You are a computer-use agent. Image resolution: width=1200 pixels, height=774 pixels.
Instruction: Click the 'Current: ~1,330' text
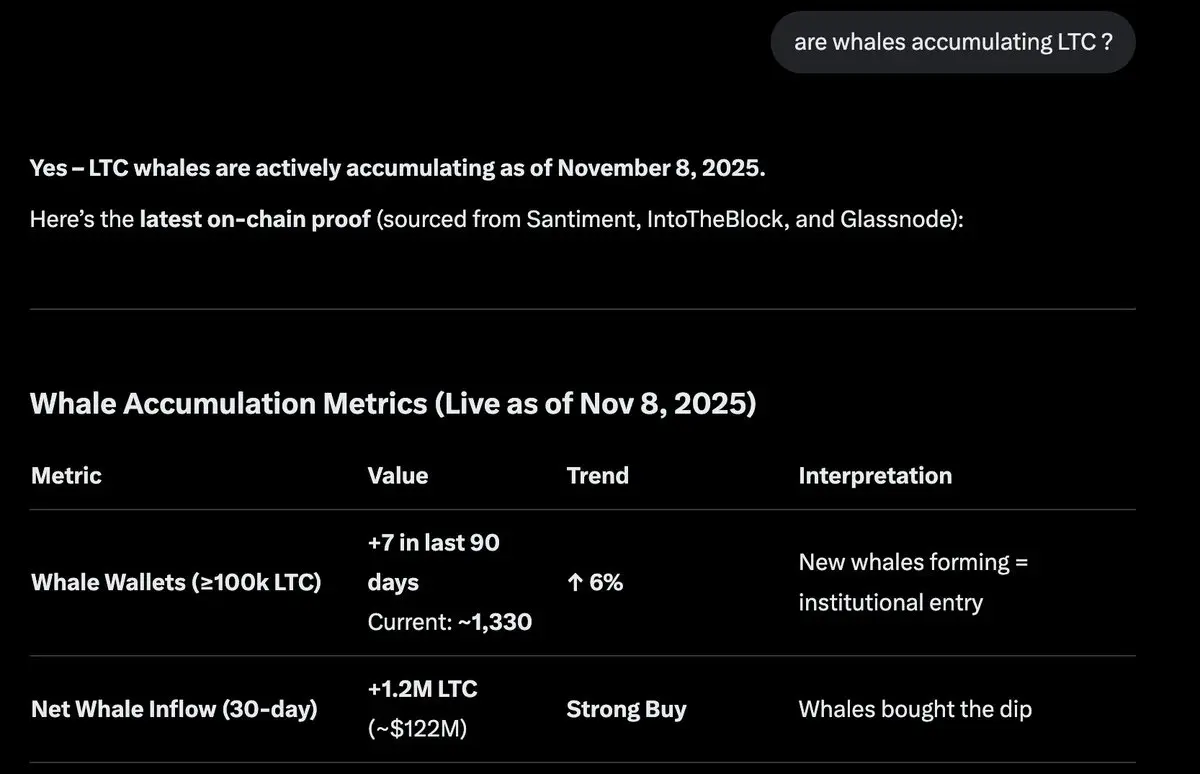click(450, 622)
